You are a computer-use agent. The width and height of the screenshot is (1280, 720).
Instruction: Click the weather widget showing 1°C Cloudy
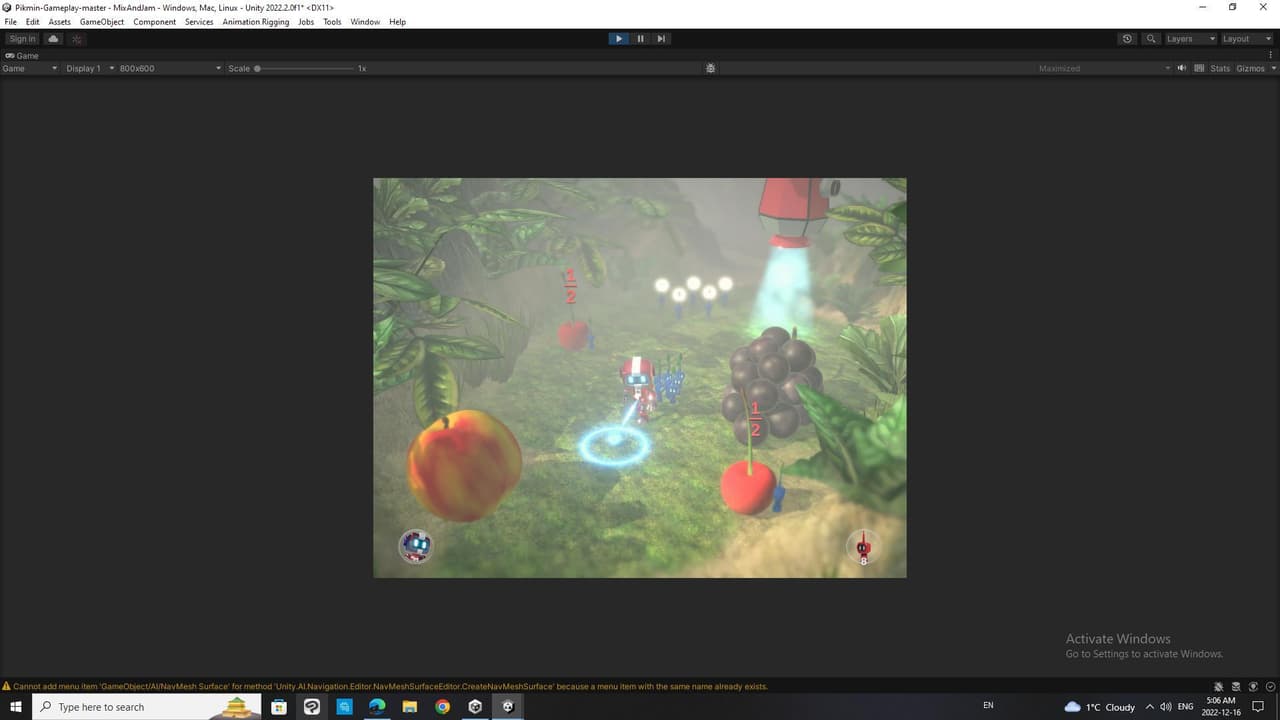[1100, 707]
